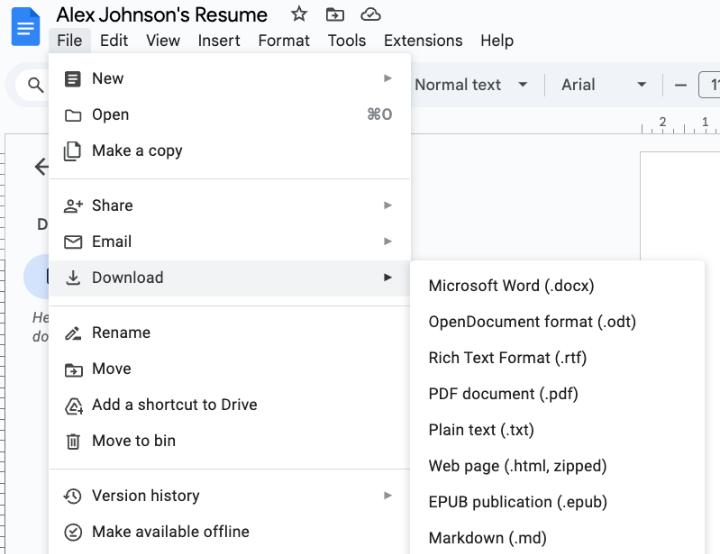Image resolution: width=720 pixels, height=554 pixels.
Task: Download as OpenDocument format (.odt)
Action: pyautogui.click(x=557, y=322)
